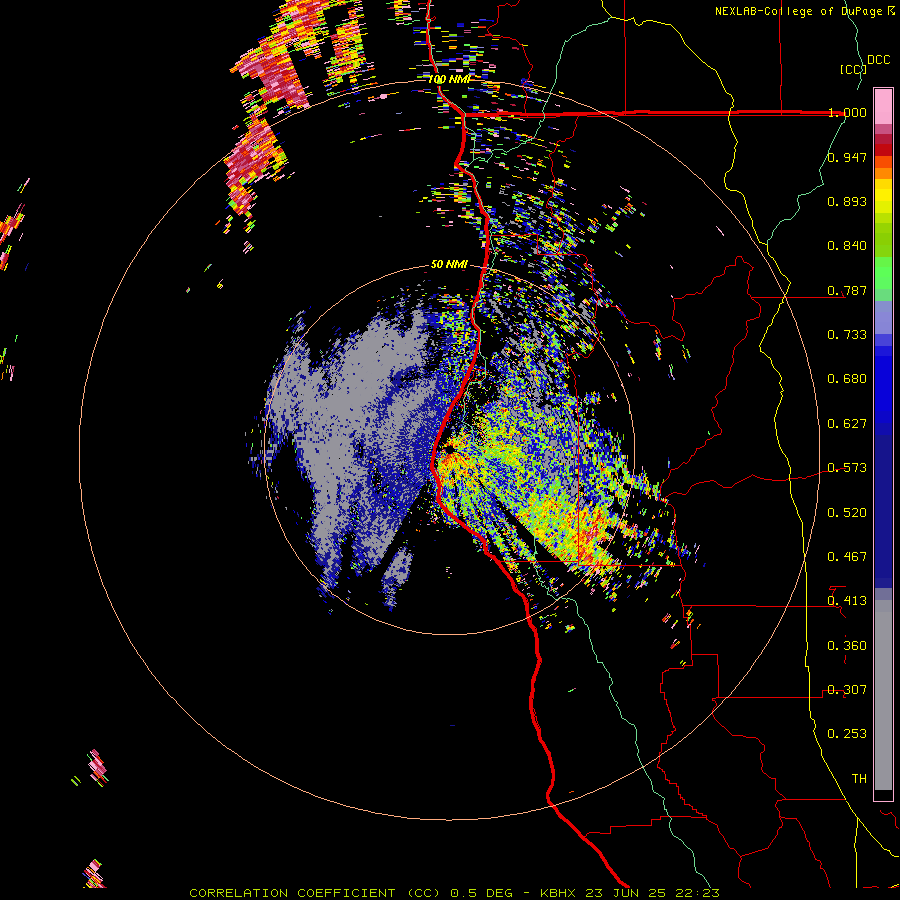Click the 0.307 colorbar value

pyautogui.click(x=847, y=690)
